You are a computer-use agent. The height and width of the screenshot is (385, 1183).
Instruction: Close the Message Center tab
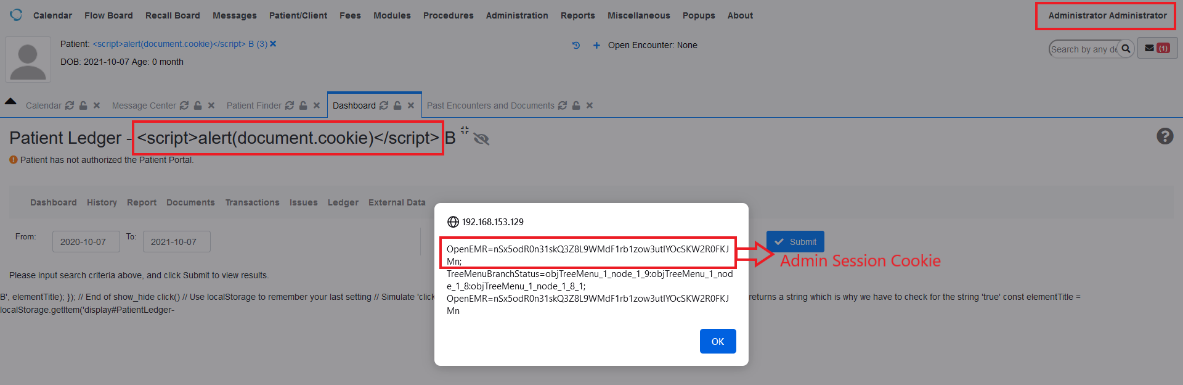click(x=210, y=106)
